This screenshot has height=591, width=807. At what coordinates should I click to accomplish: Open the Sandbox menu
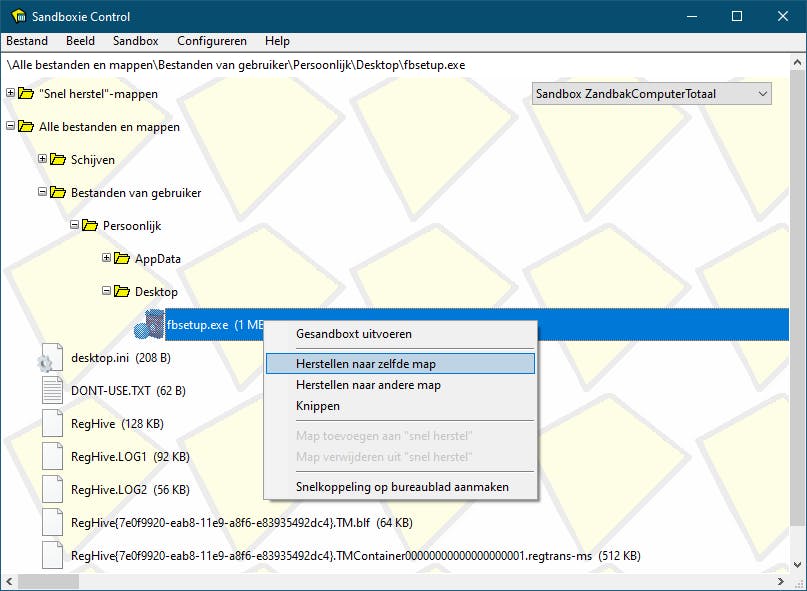coord(135,41)
